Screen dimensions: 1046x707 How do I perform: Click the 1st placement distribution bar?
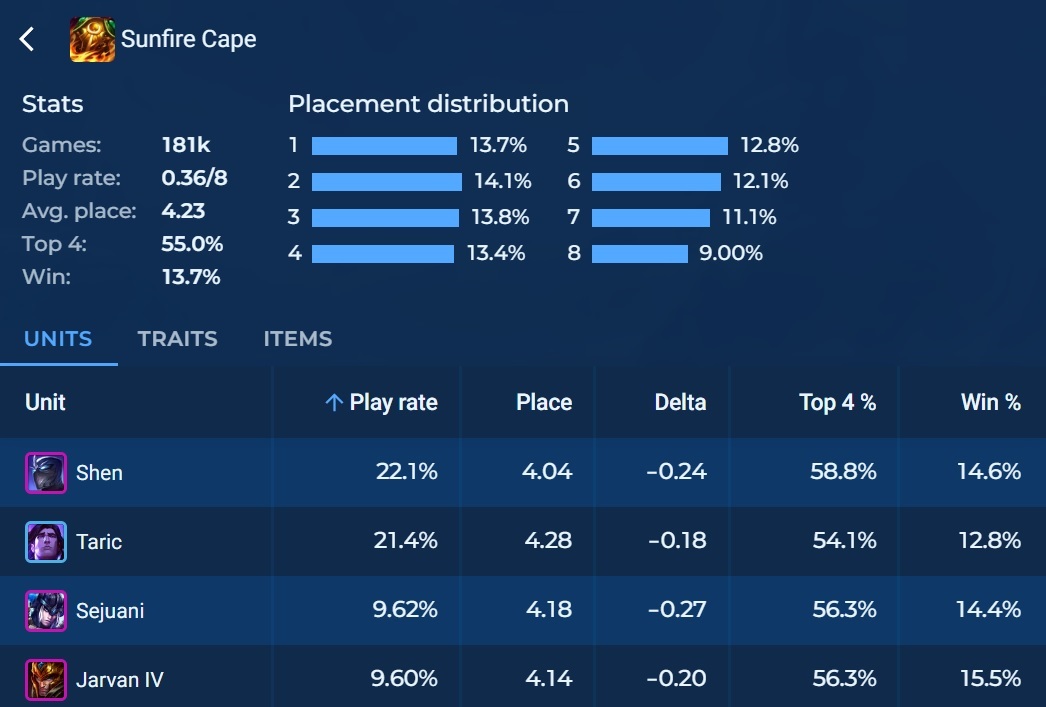[x=384, y=146]
